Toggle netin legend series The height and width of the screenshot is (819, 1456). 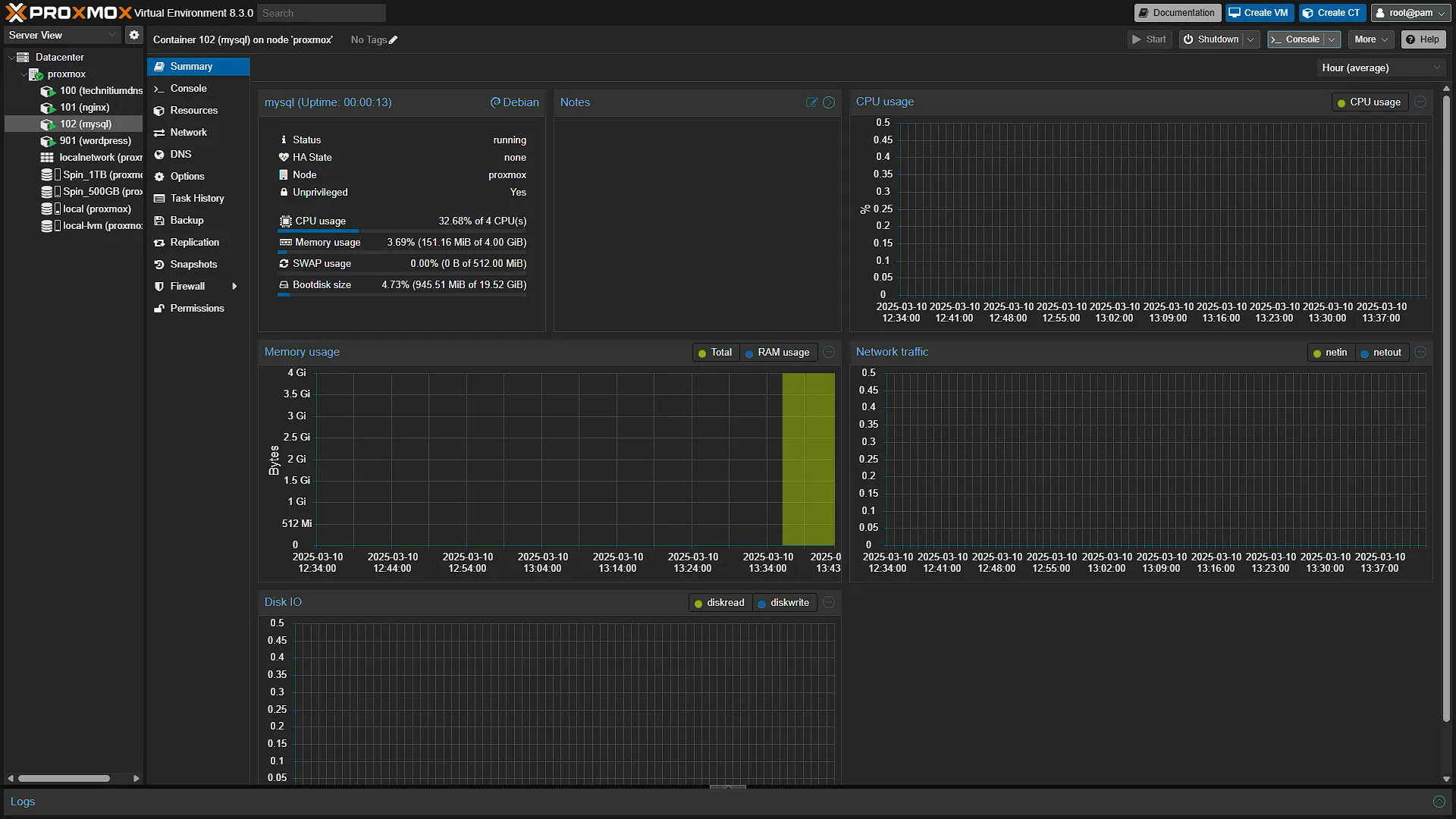[x=1330, y=353]
